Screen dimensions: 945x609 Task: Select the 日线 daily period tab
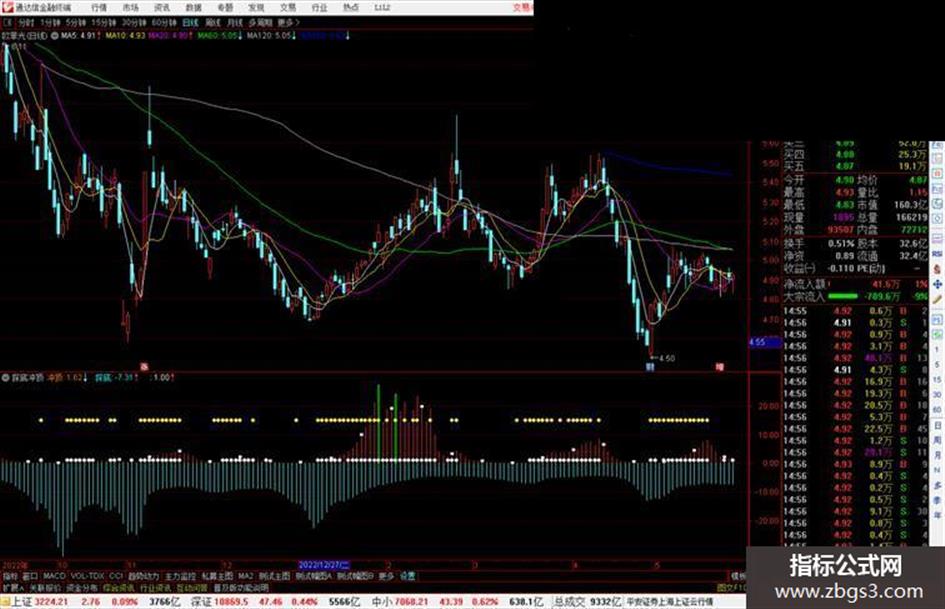coord(190,22)
